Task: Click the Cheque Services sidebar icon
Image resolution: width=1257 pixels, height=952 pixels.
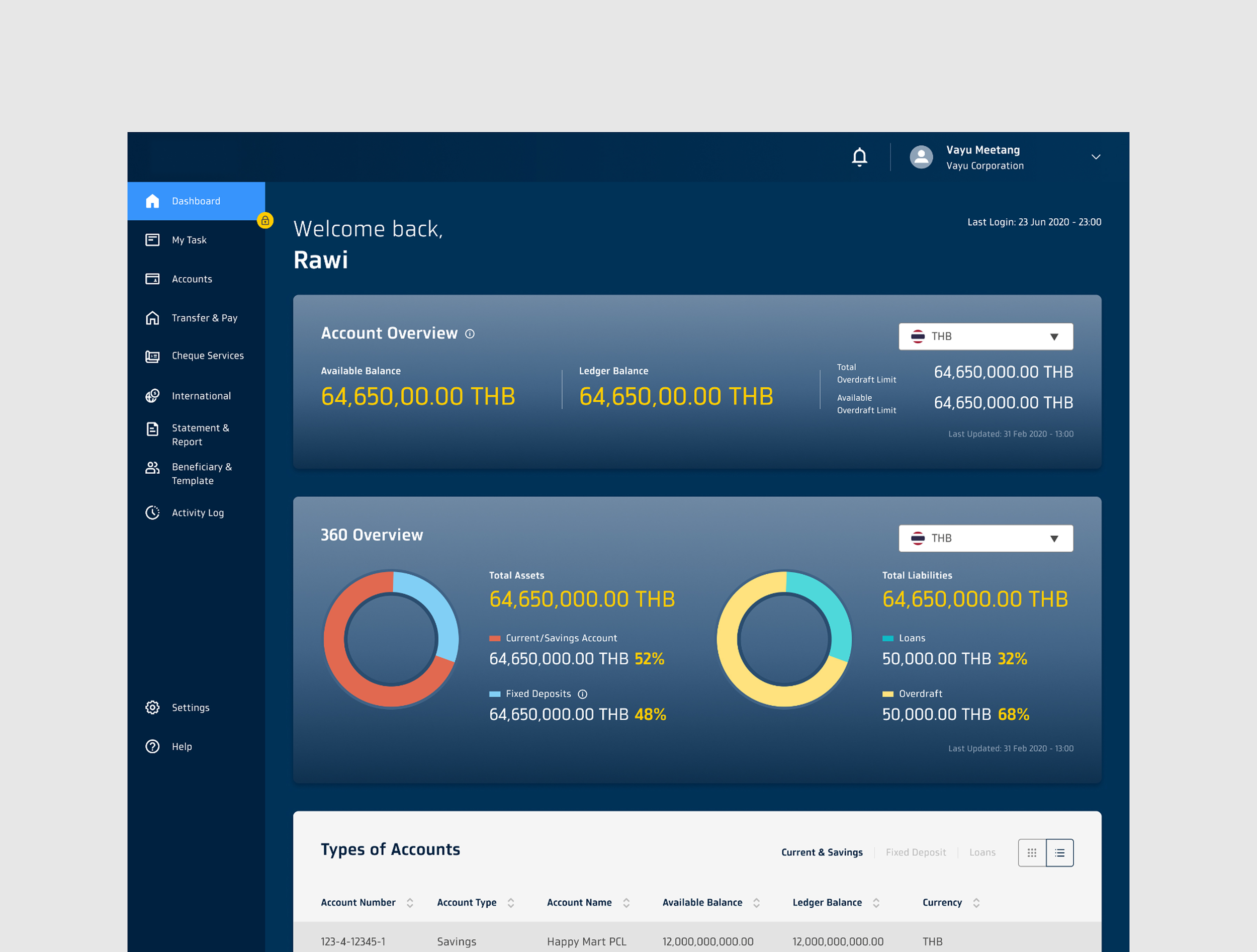Action: point(152,357)
